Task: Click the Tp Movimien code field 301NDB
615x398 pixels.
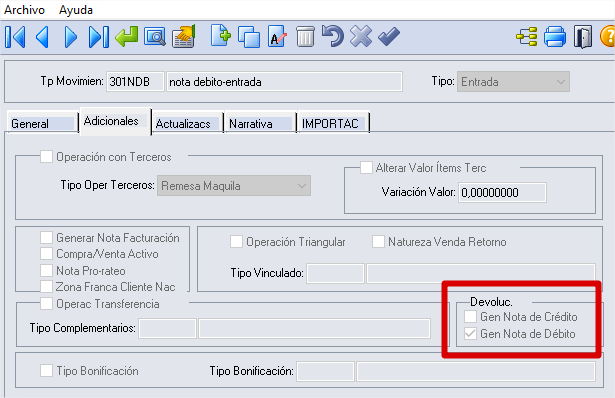Action: pos(135,82)
